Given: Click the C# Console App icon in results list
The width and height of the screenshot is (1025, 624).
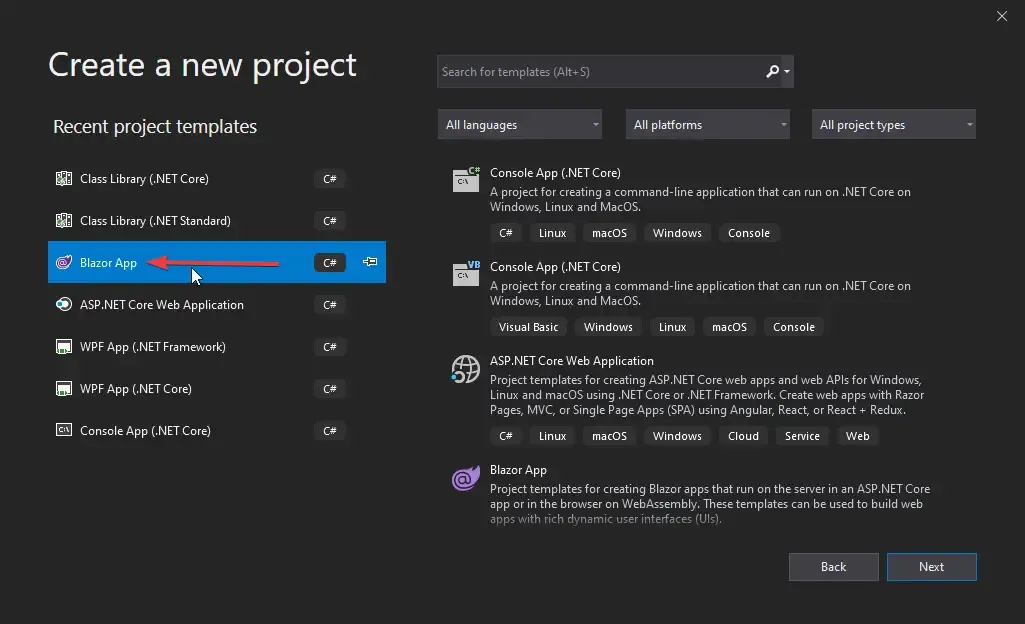Looking at the screenshot, I should point(465,180).
